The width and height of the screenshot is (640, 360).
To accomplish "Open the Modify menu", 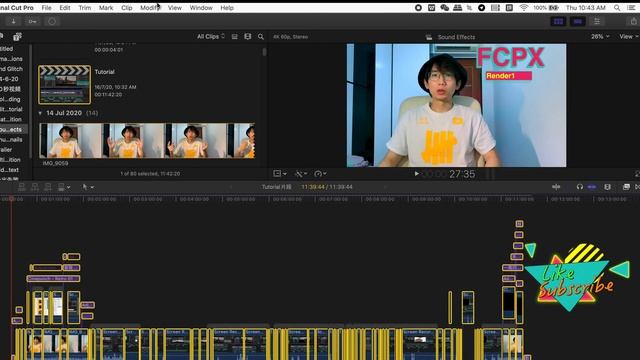I will tap(150, 8).
